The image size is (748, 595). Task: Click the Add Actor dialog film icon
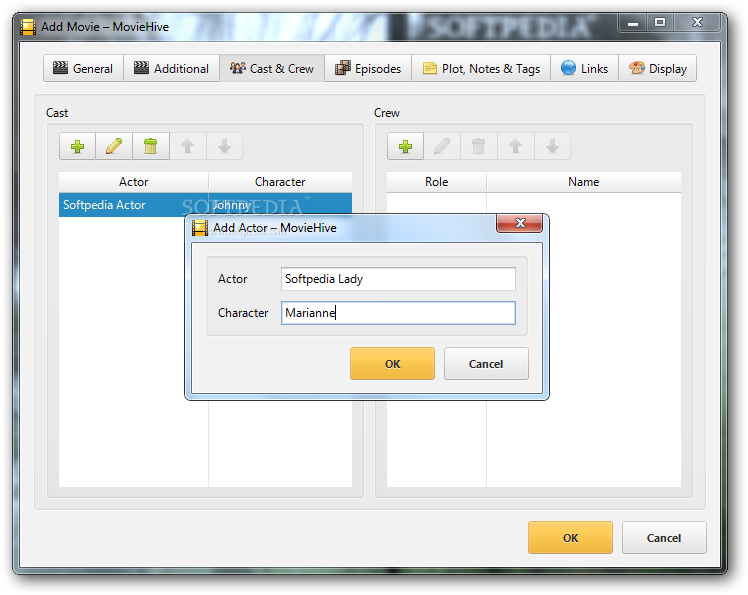click(200, 228)
